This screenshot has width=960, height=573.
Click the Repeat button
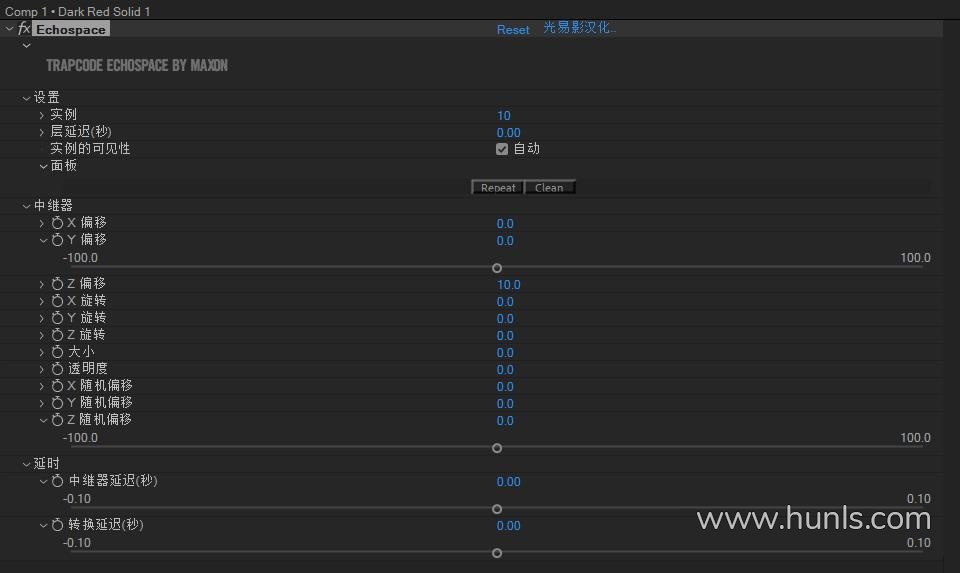498,188
